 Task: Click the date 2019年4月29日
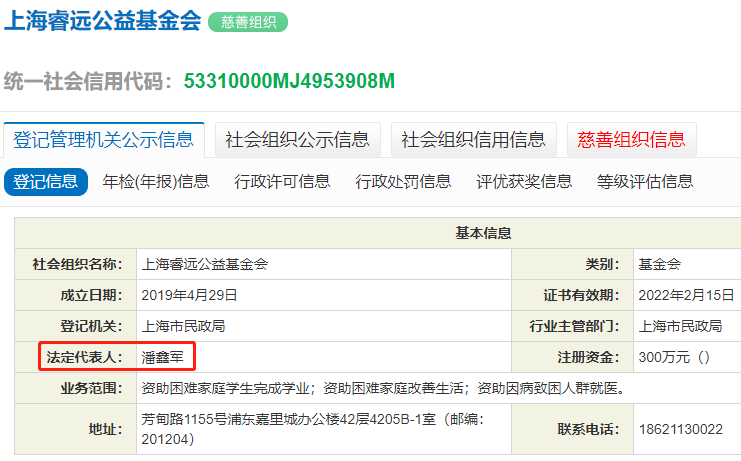pyautogui.click(x=189, y=295)
